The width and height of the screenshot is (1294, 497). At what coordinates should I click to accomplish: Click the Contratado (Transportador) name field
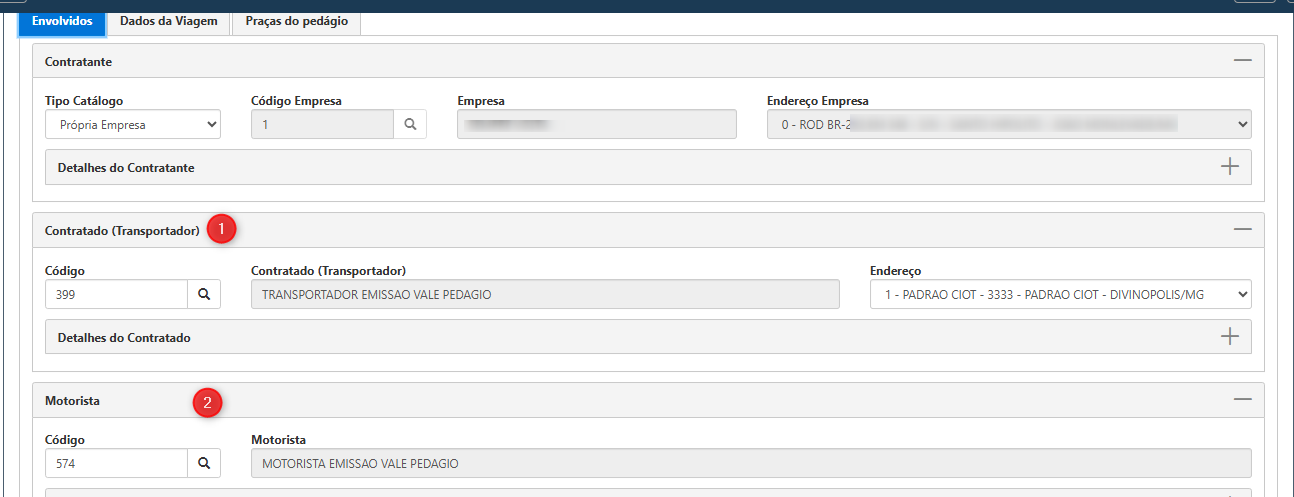[544, 294]
